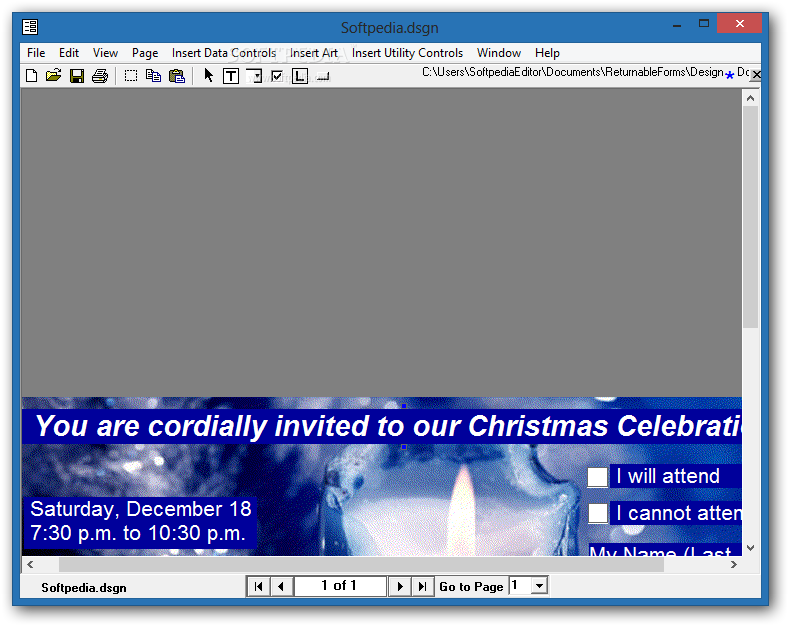Click the horizontal scrollbar right arrow
This screenshot has height=626, width=789.
(x=734, y=564)
